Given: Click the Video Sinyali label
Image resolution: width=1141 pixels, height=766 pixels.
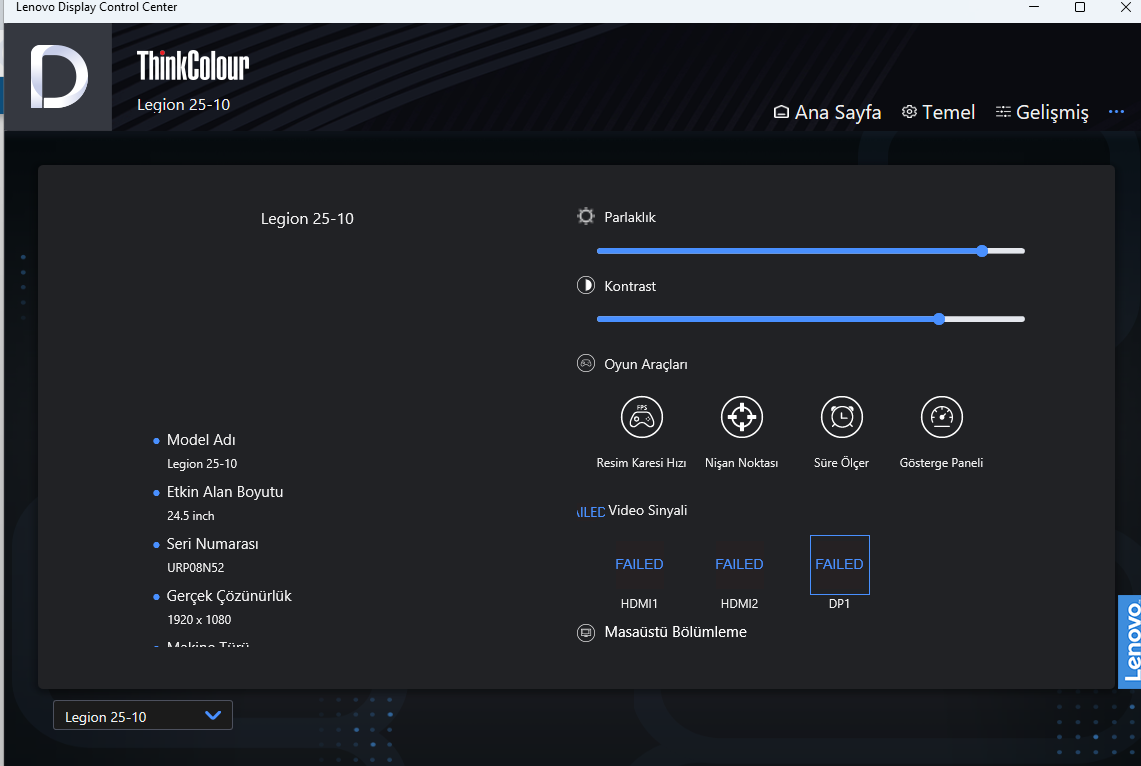Looking at the screenshot, I should pyautogui.click(x=648, y=511).
